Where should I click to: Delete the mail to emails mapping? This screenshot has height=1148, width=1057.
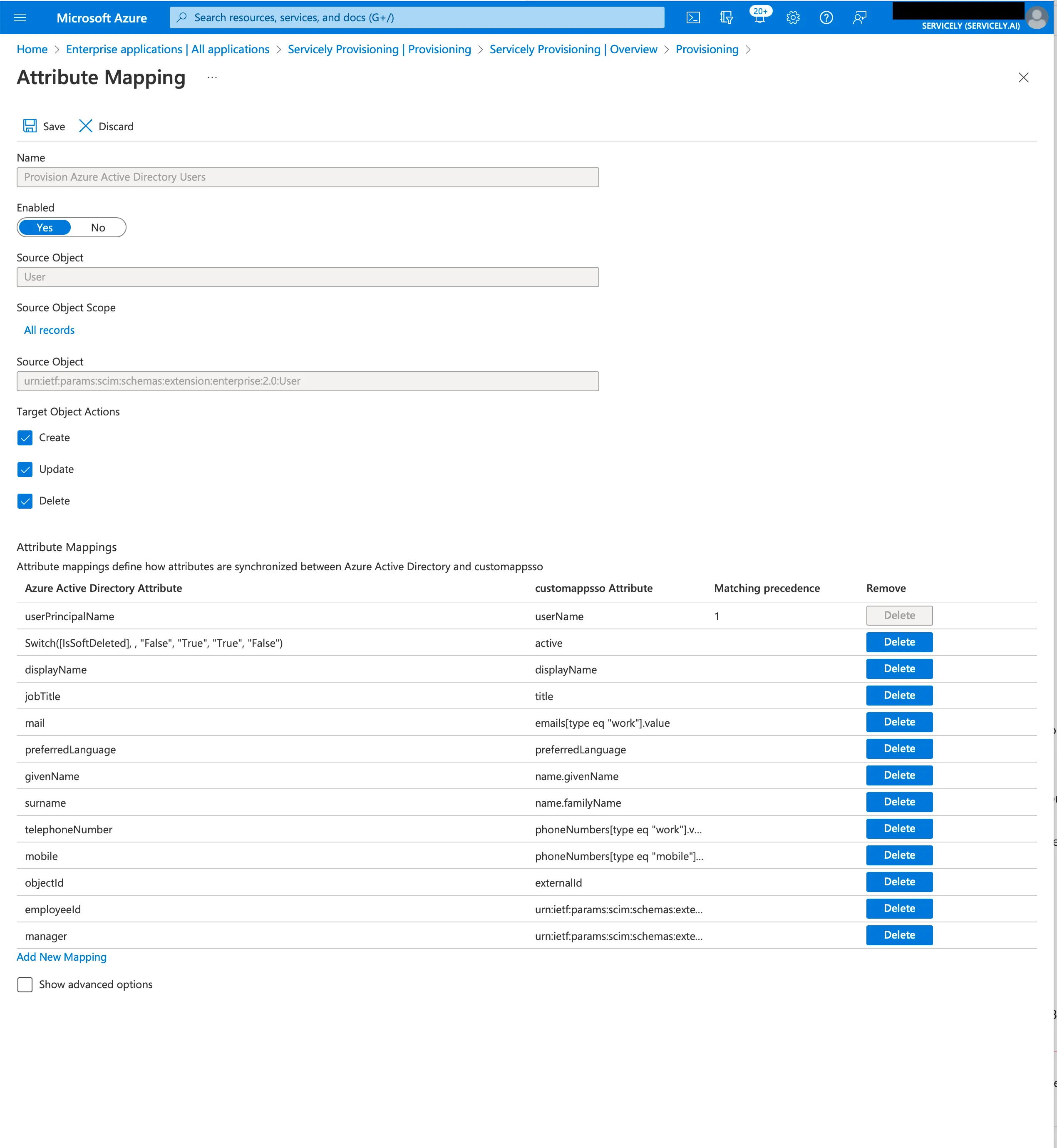(899, 722)
